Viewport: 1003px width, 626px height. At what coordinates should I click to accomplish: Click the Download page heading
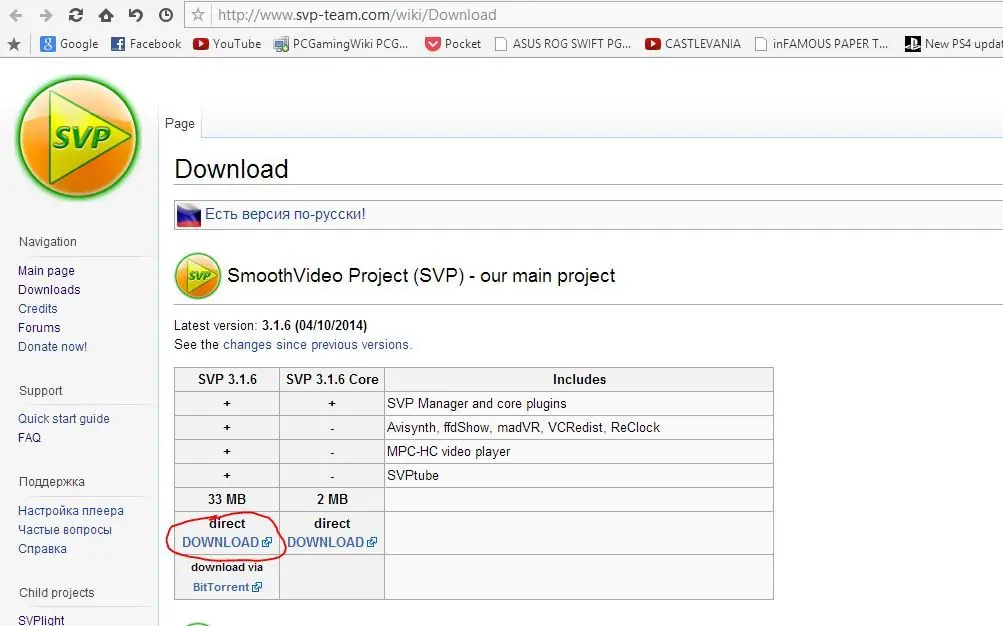tap(232, 169)
